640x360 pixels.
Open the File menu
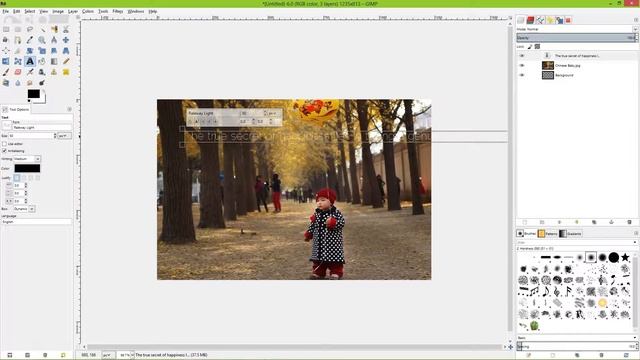(x=6, y=11)
